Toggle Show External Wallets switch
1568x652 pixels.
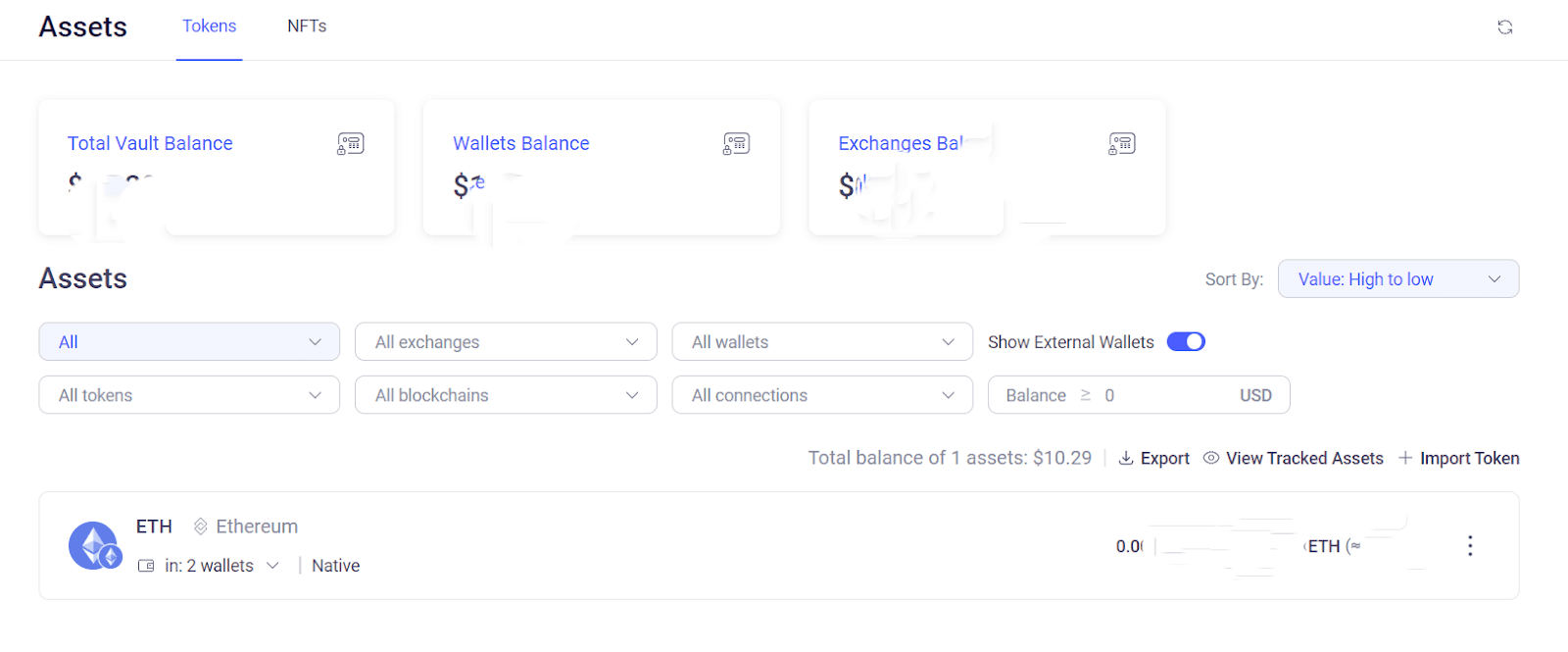coord(1186,341)
